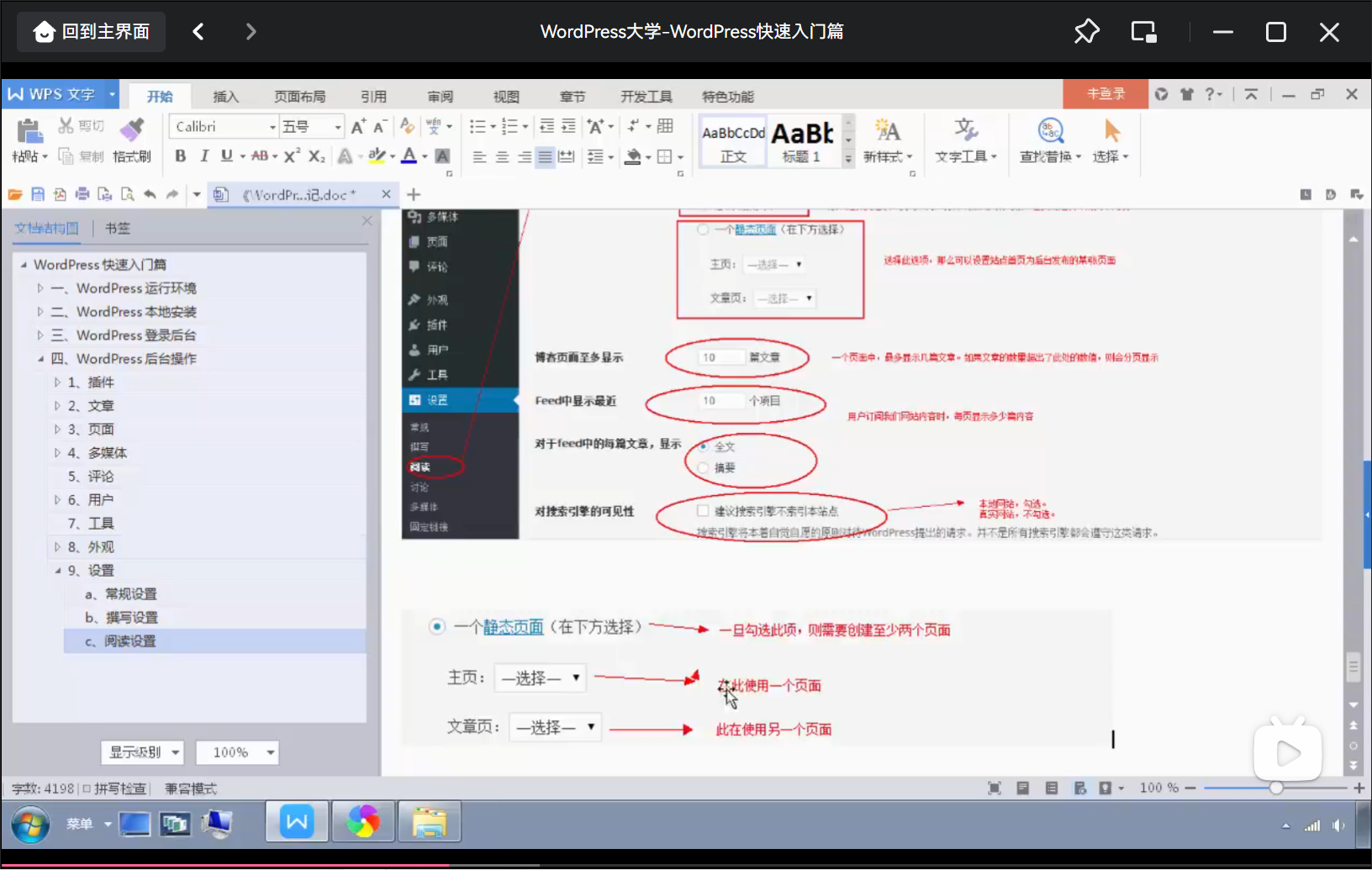The height and width of the screenshot is (870, 1372).
Task: Collapse the 9、设置 tree node
Action: coord(57,571)
